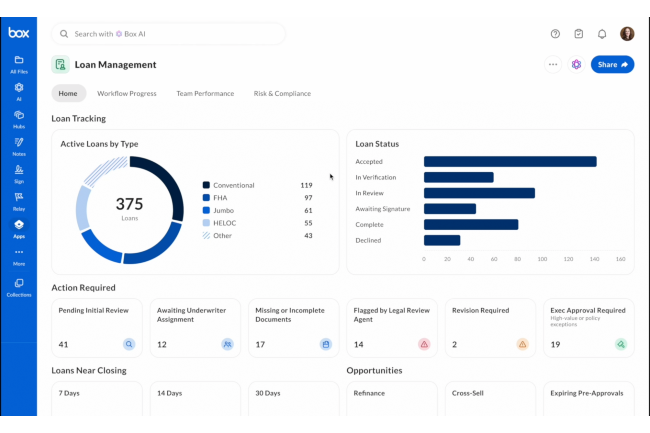650x433 pixels.
Task: Open All Files in the sidebar
Action: click(18, 64)
